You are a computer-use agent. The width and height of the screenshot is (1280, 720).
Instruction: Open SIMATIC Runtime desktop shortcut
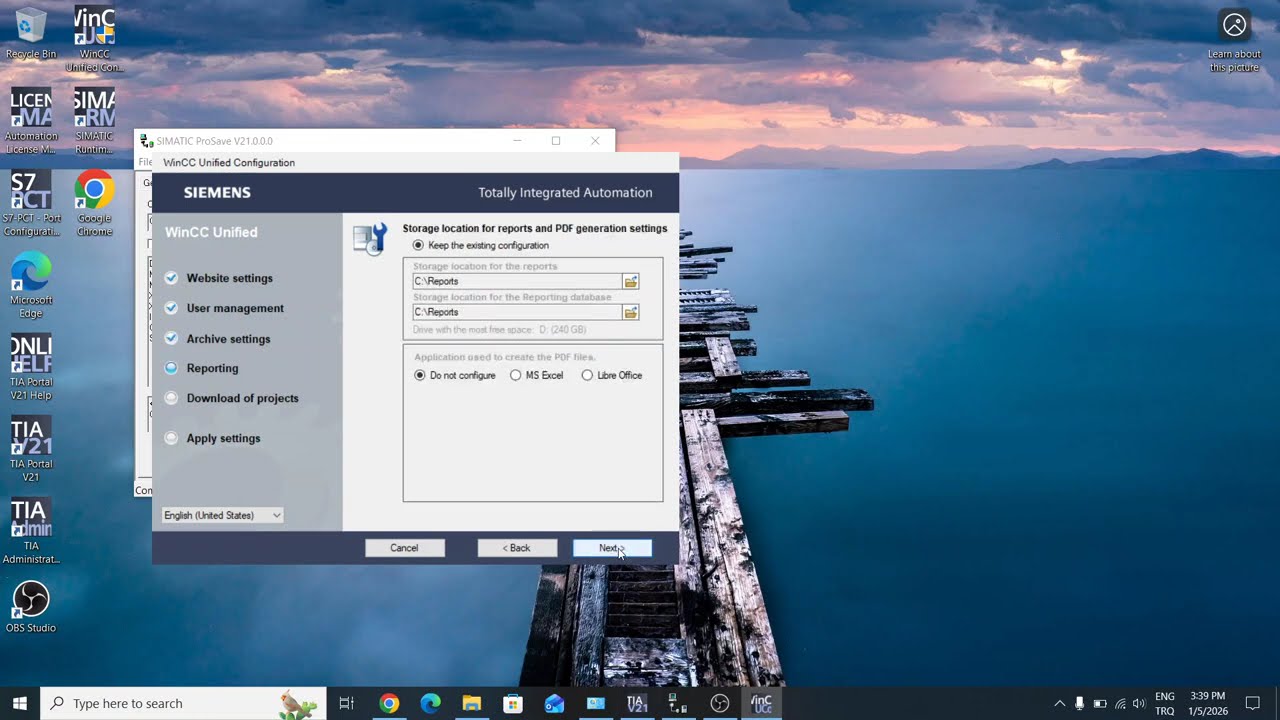point(94,122)
